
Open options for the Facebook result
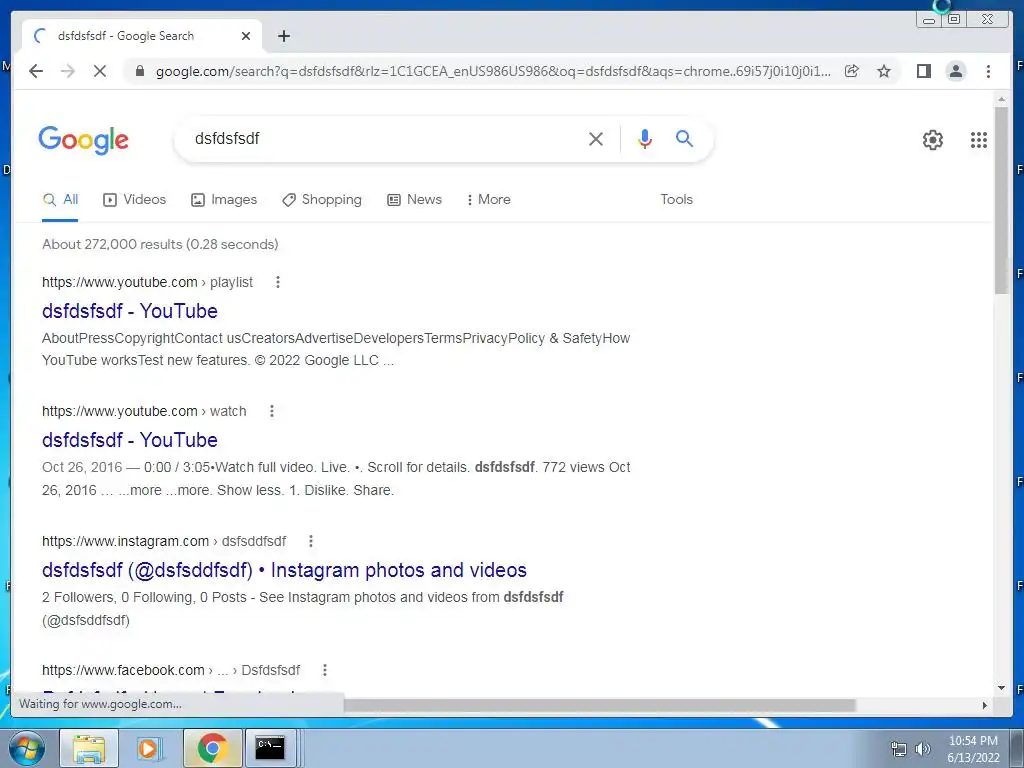point(325,670)
